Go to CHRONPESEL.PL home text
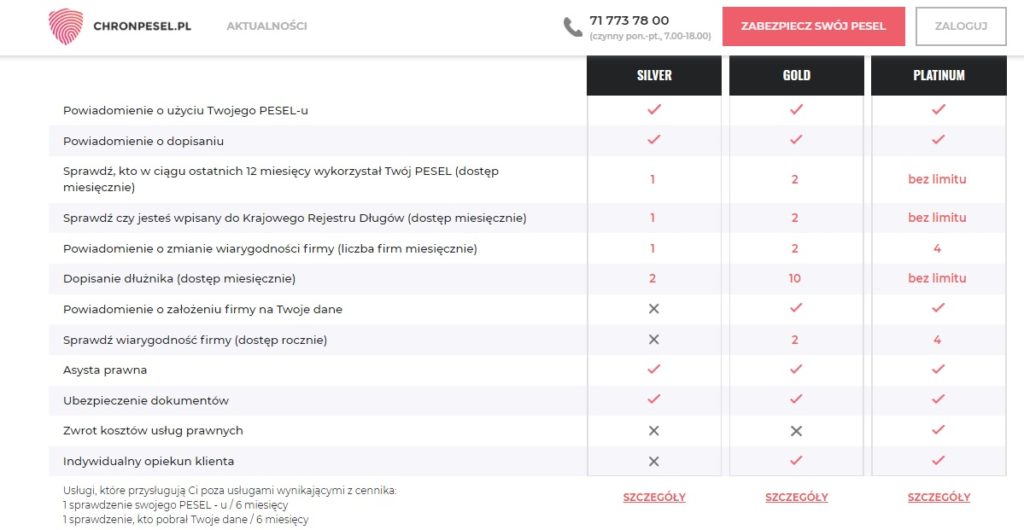Screen dimensions: 1024x530 (x=142, y=27)
